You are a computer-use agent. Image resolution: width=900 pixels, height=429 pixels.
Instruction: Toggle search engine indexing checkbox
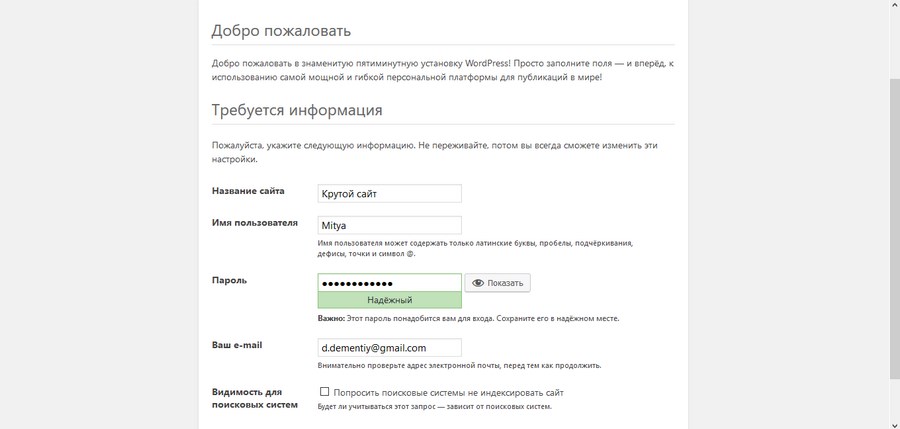click(323, 392)
